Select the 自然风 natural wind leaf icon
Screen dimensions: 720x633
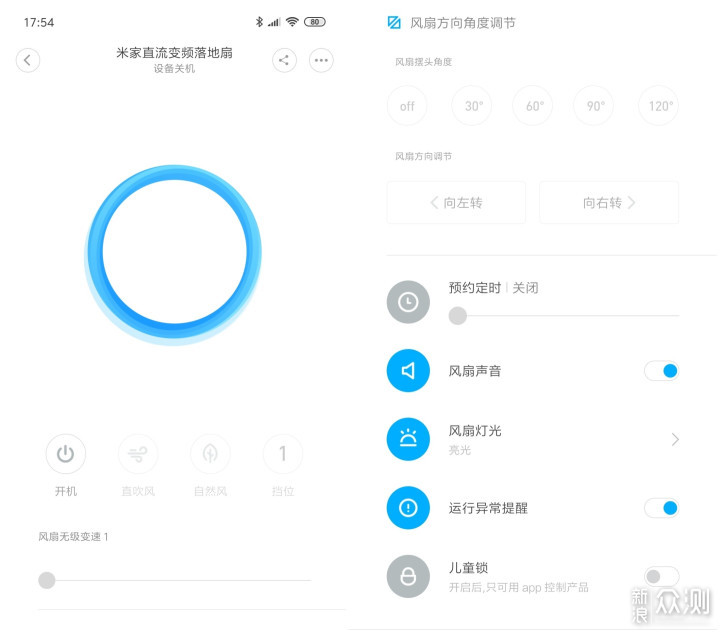[210, 454]
